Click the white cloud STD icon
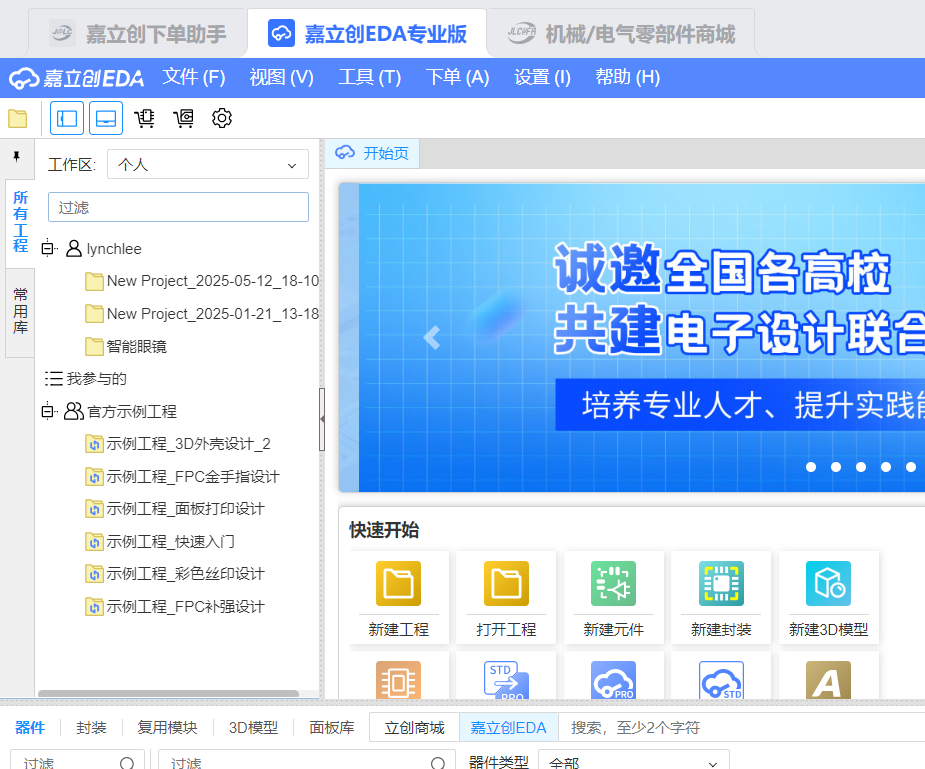 coord(721,680)
